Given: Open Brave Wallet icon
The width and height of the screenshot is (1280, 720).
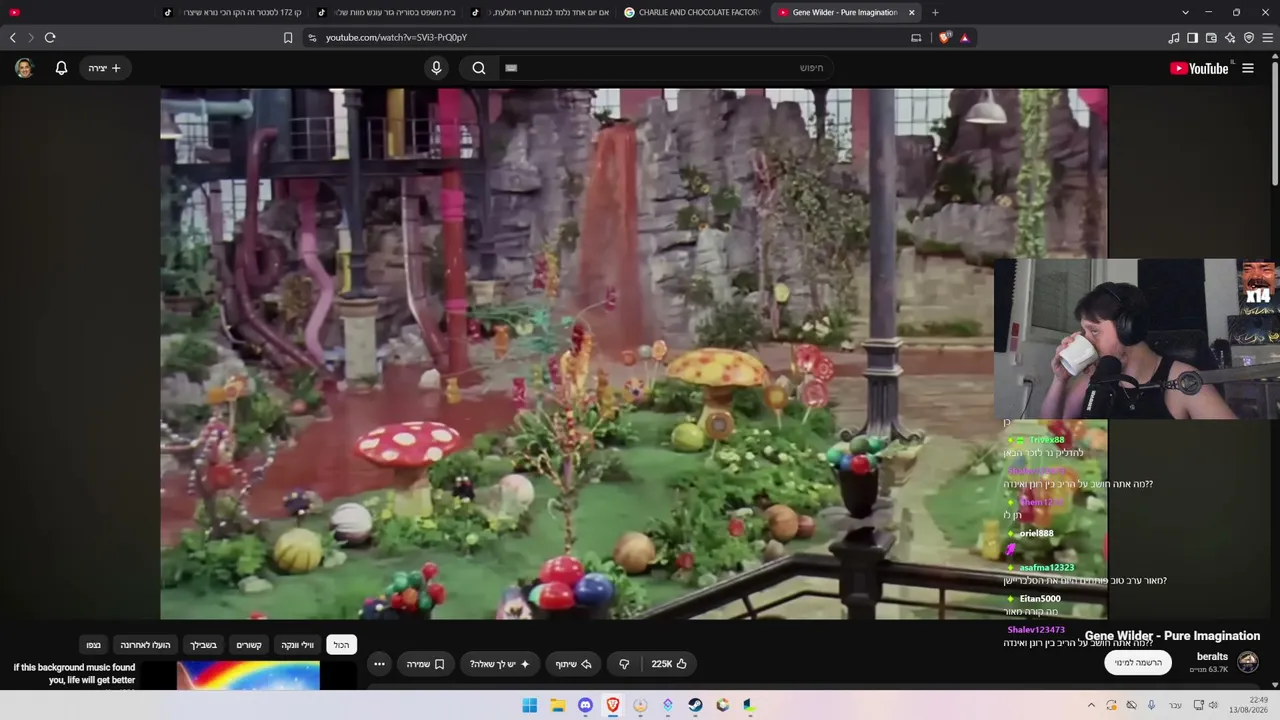Looking at the screenshot, I should point(1211,37).
